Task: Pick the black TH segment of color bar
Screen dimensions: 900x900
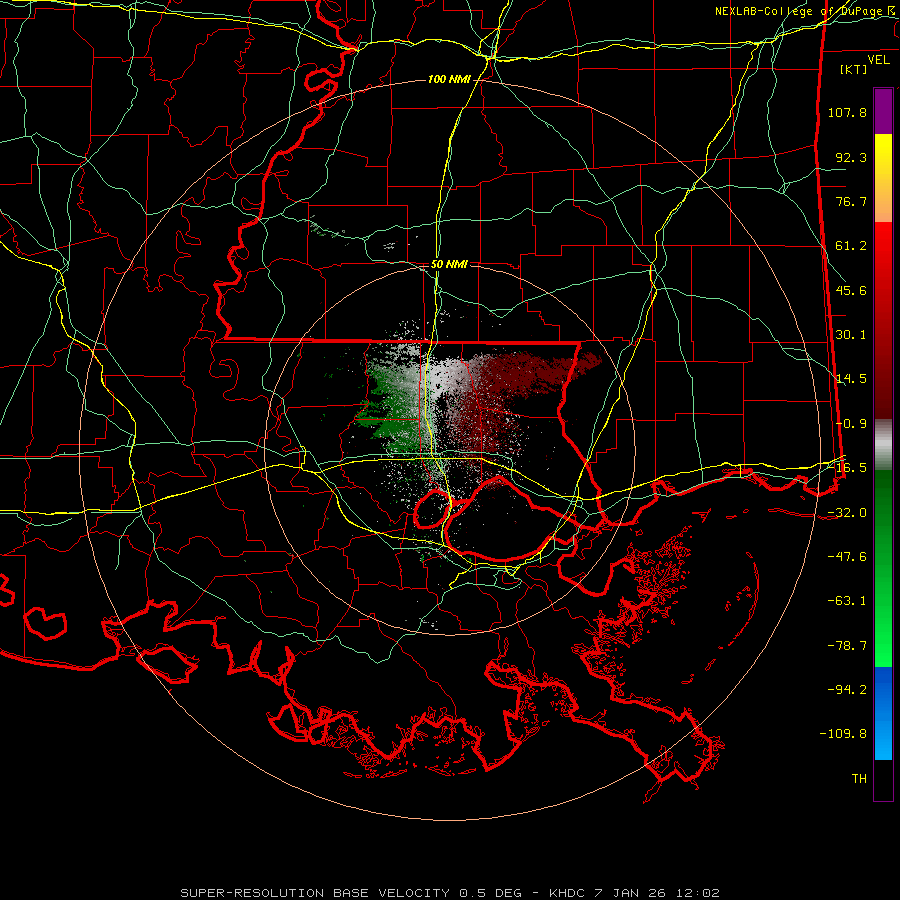Action: click(x=883, y=779)
